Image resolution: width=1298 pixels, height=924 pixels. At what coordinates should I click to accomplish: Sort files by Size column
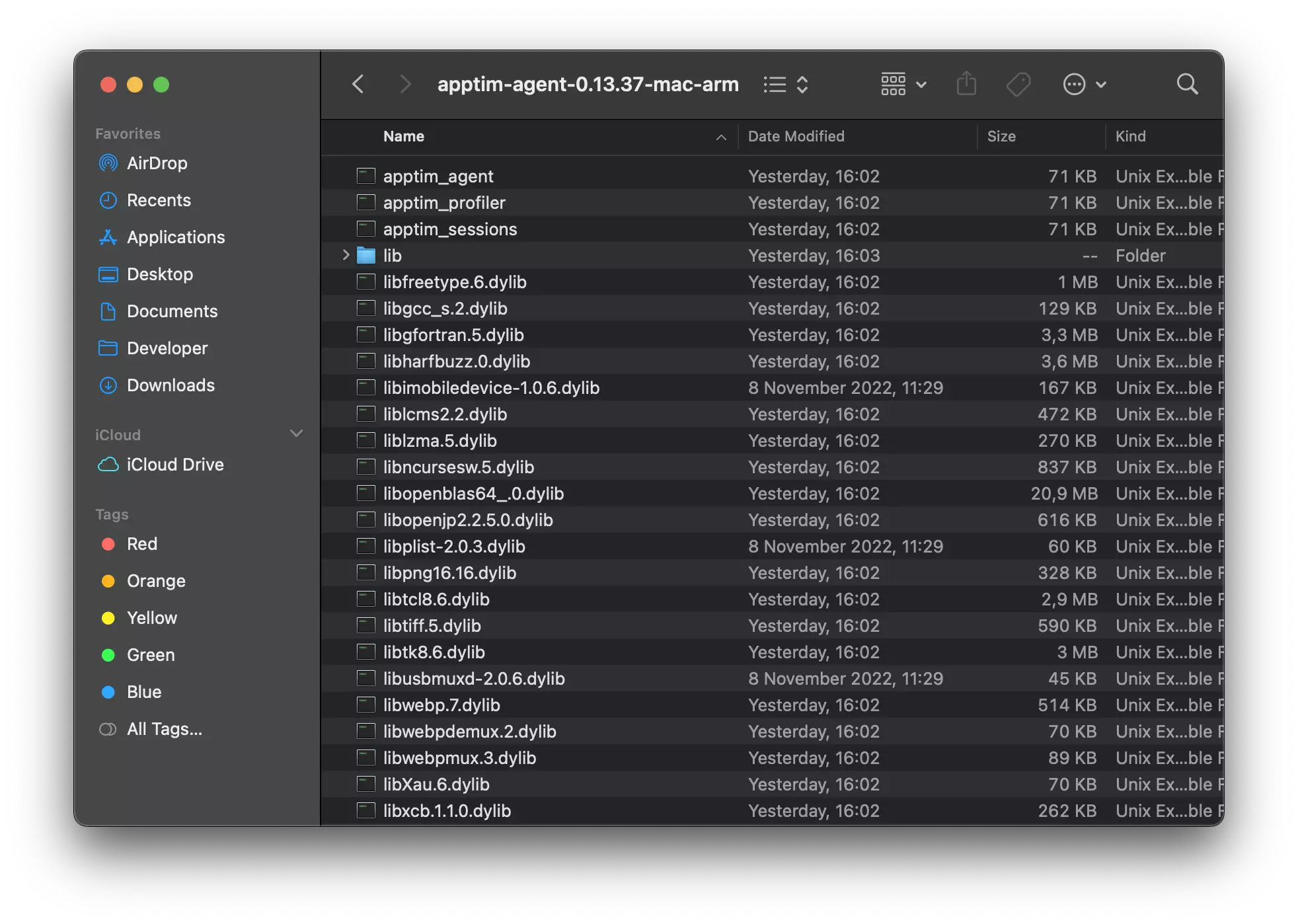(1002, 136)
